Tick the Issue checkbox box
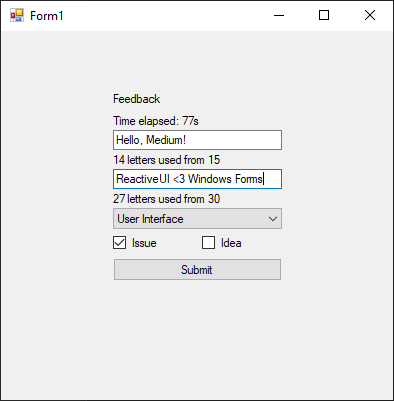The height and width of the screenshot is (401, 394). point(119,243)
